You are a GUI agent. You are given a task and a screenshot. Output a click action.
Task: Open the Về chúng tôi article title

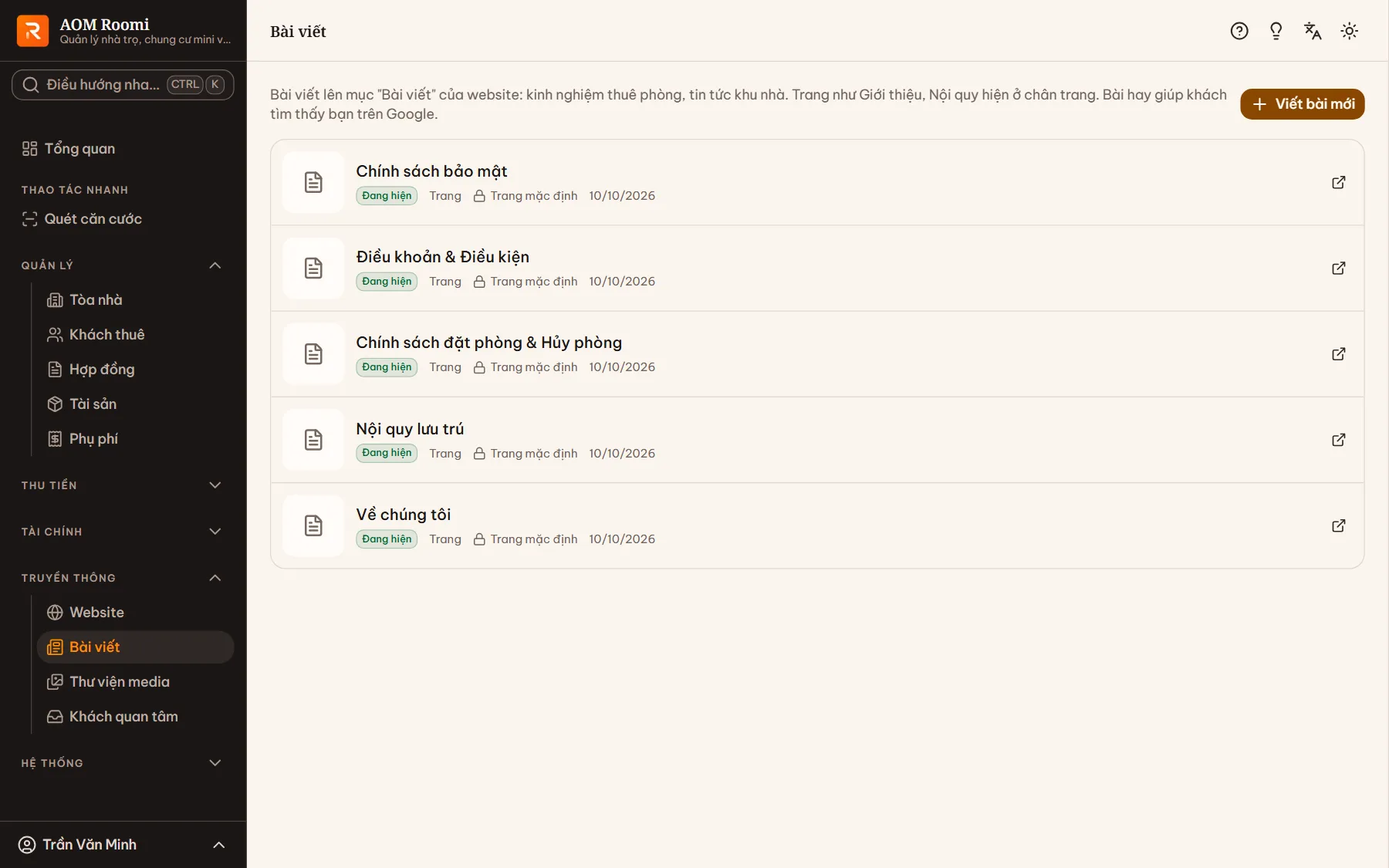click(x=403, y=515)
